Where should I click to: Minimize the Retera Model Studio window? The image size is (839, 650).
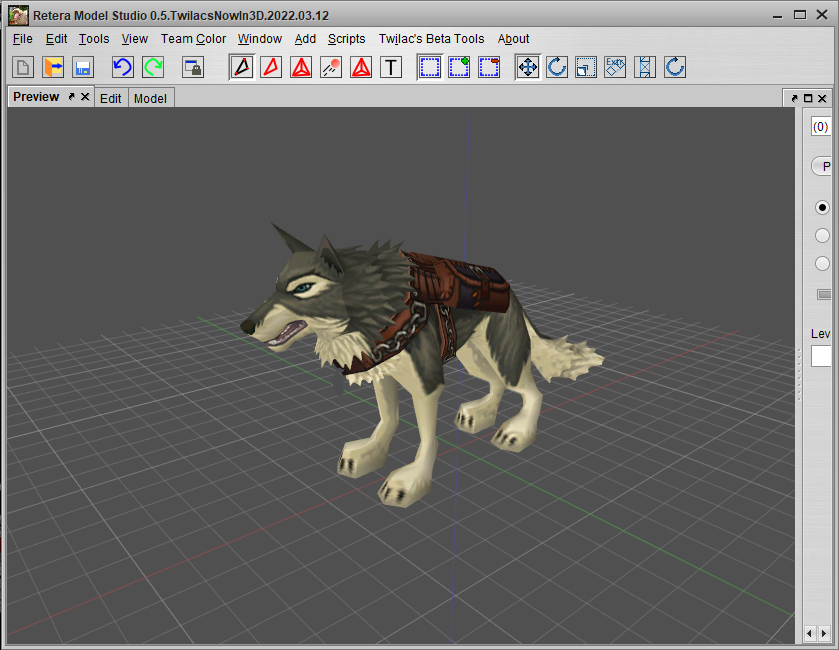777,15
